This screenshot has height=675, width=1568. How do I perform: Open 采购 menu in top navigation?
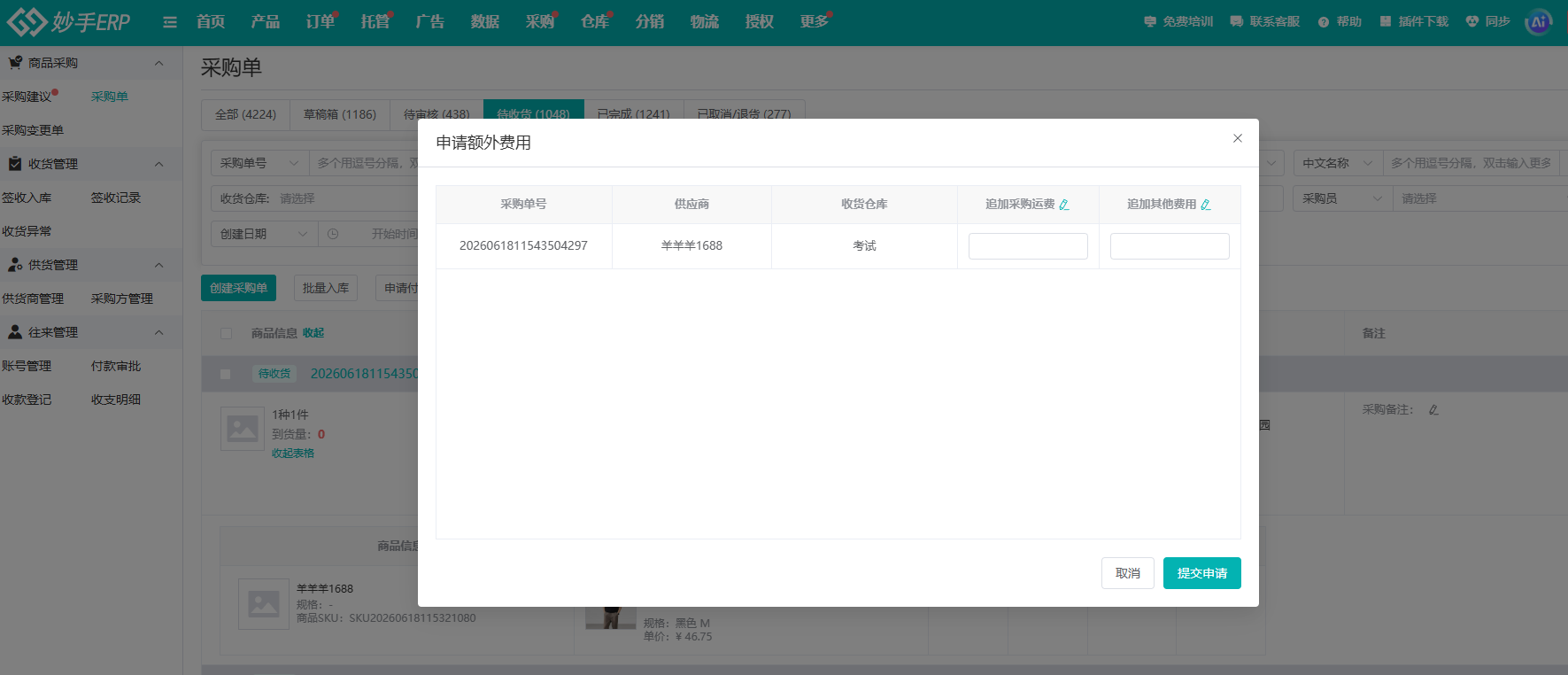click(x=540, y=22)
